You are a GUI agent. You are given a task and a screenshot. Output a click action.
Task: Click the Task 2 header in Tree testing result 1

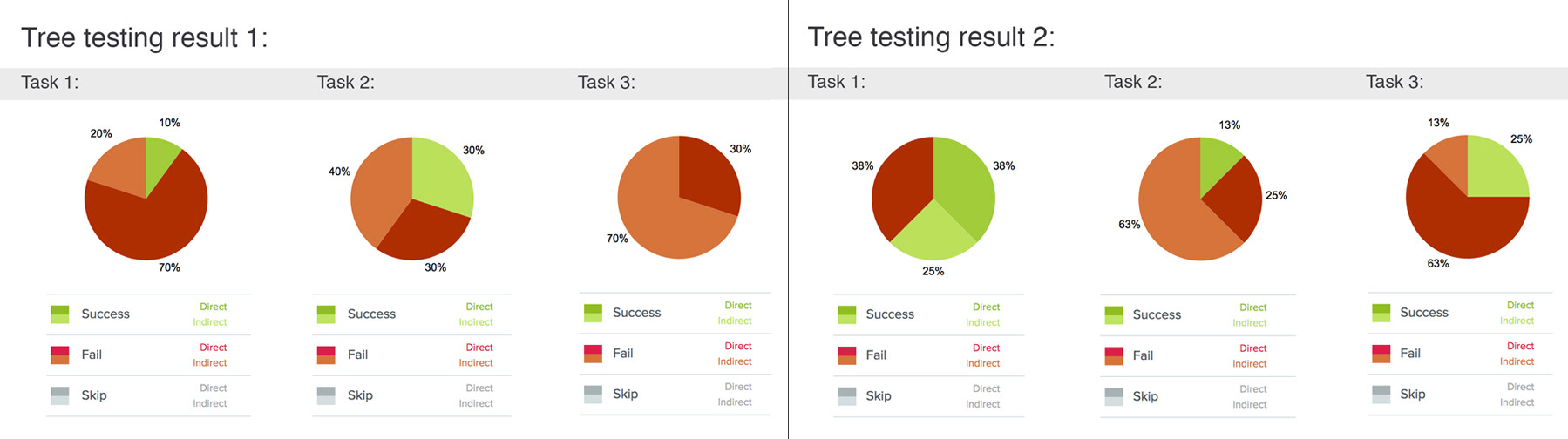pos(345,83)
